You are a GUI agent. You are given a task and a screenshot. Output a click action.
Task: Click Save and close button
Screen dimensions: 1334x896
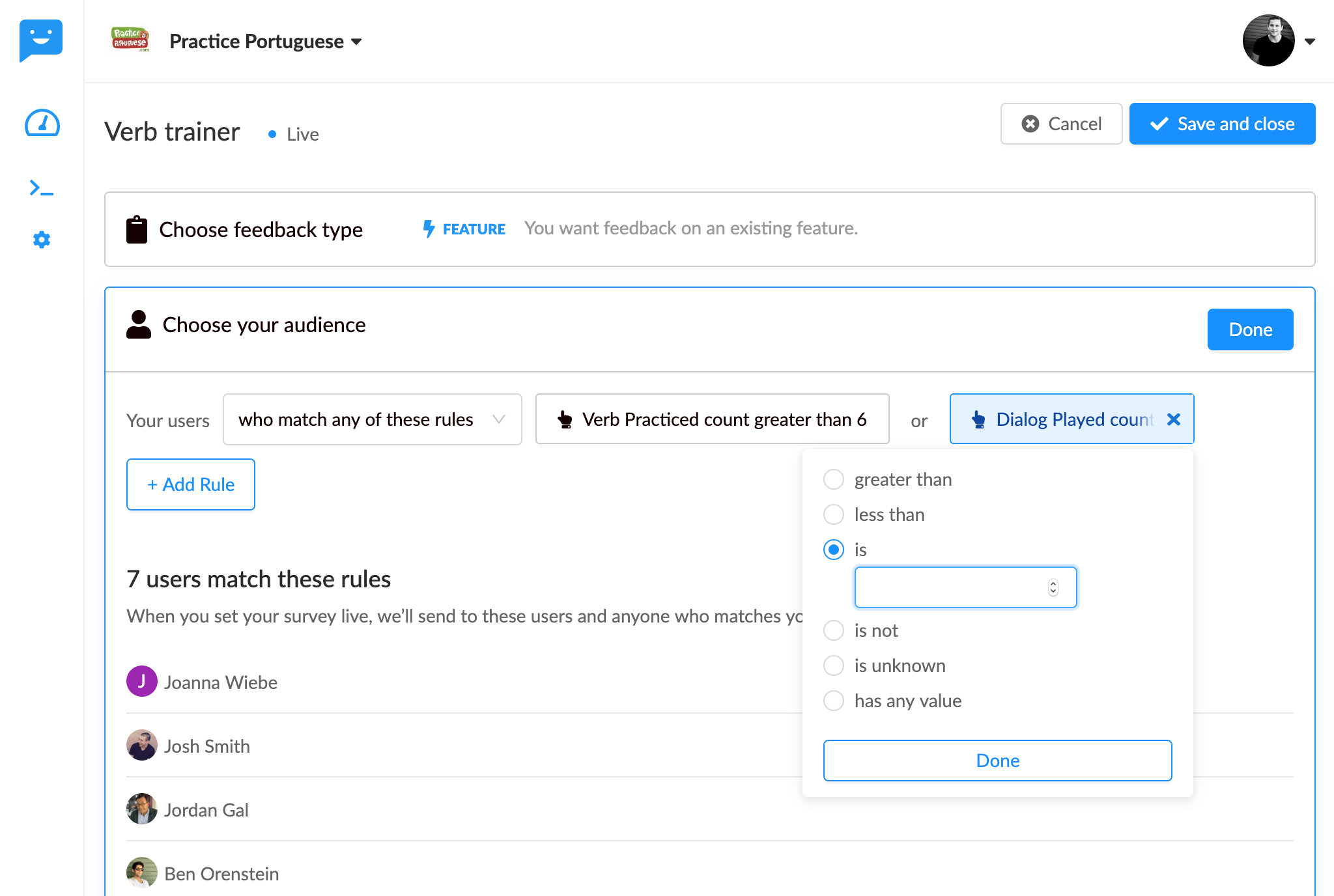(x=1222, y=124)
